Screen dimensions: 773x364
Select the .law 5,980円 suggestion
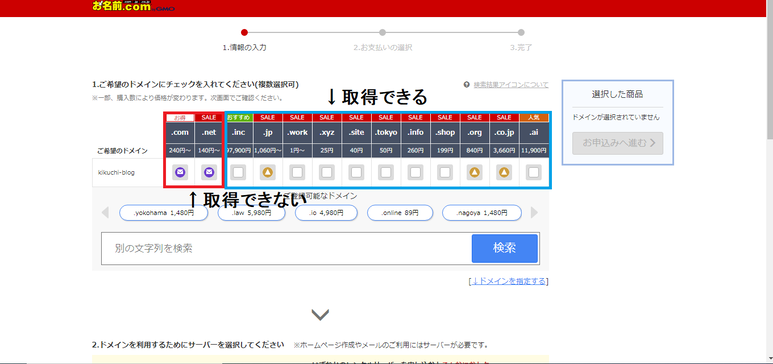point(252,213)
